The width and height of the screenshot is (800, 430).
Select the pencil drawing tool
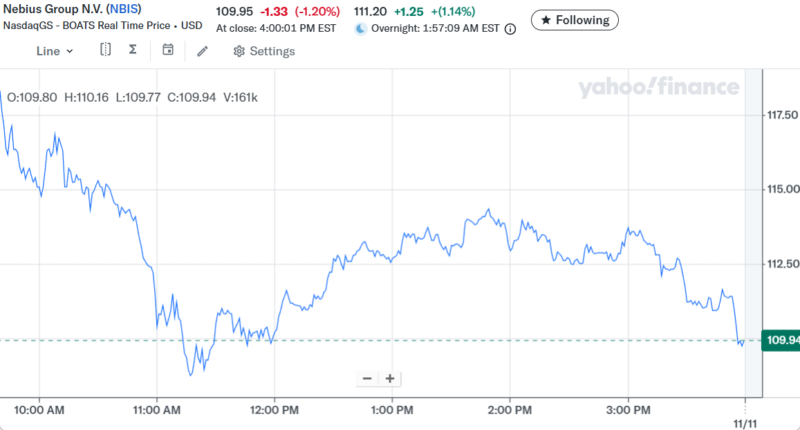tap(202, 51)
